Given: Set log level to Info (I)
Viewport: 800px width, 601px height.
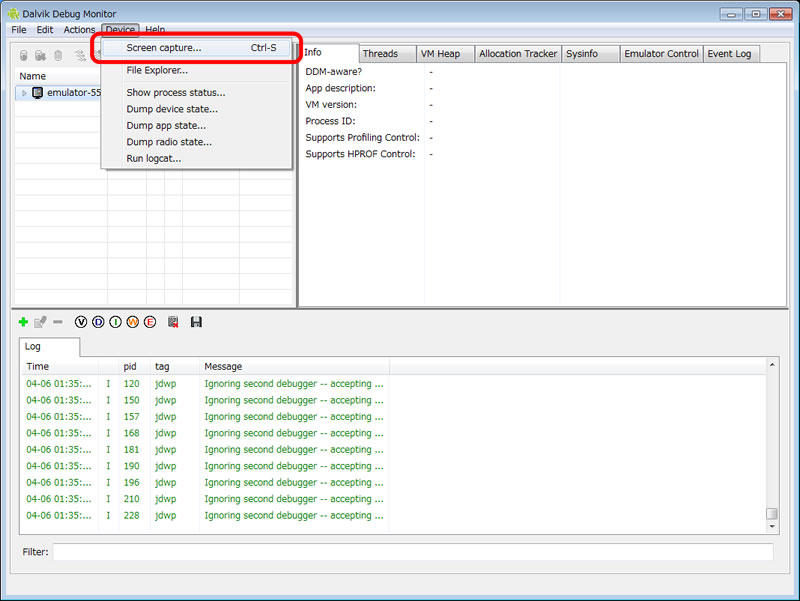Looking at the screenshot, I should click(115, 322).
